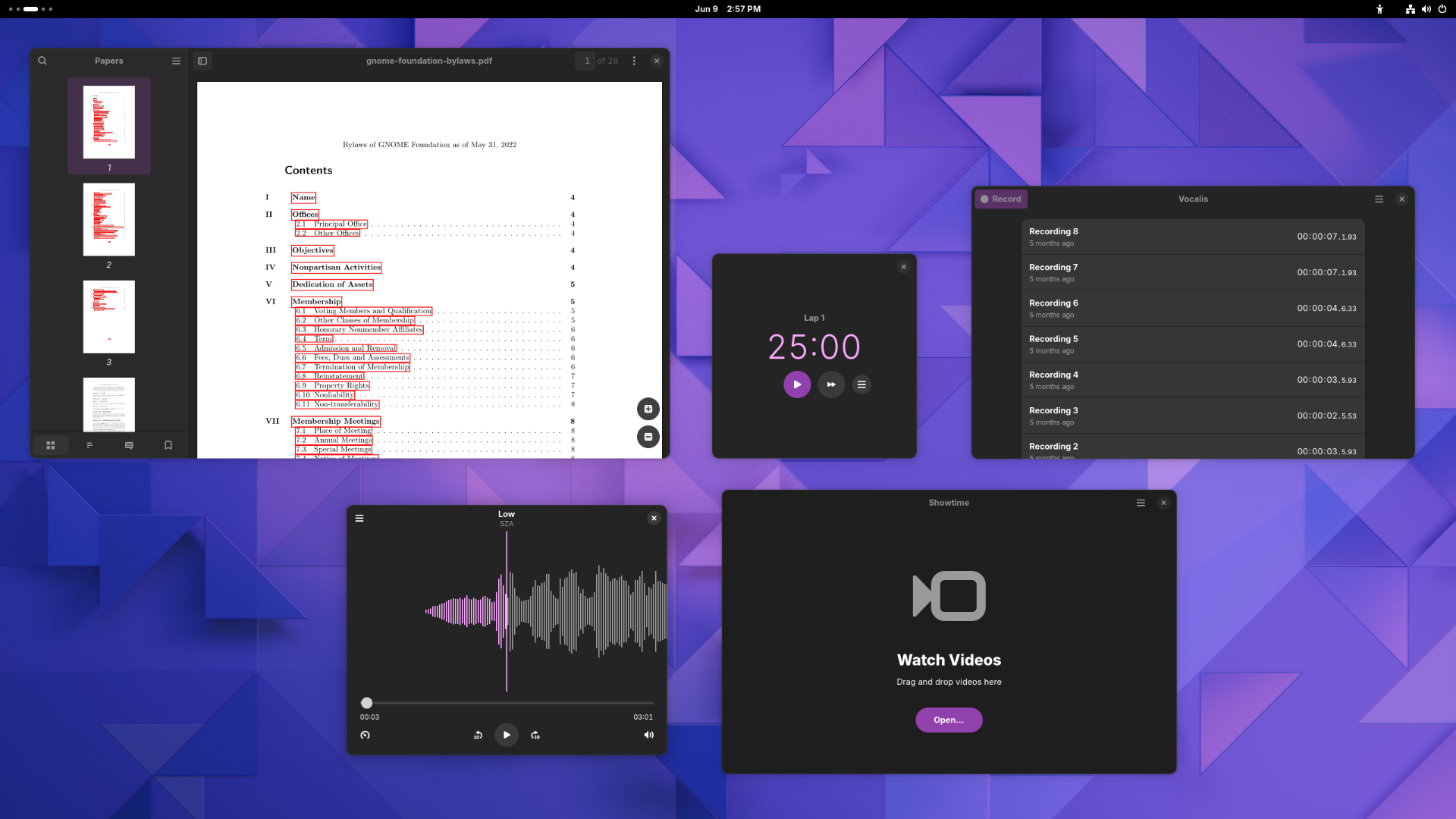The height and width of the screenshot is (819, 1456).
Task: Skip to next lap in timer
Action: tap(831, 384)
